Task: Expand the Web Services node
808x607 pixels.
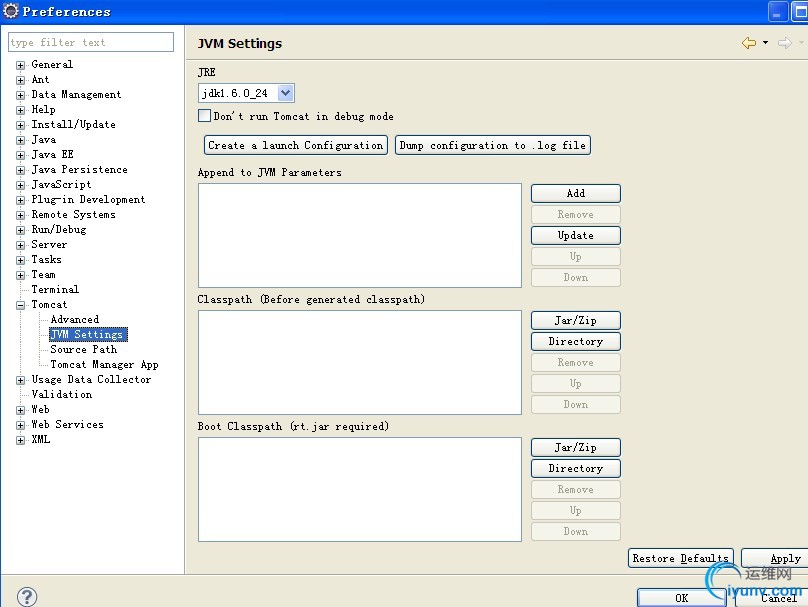Action: click(x=21, y=425)
